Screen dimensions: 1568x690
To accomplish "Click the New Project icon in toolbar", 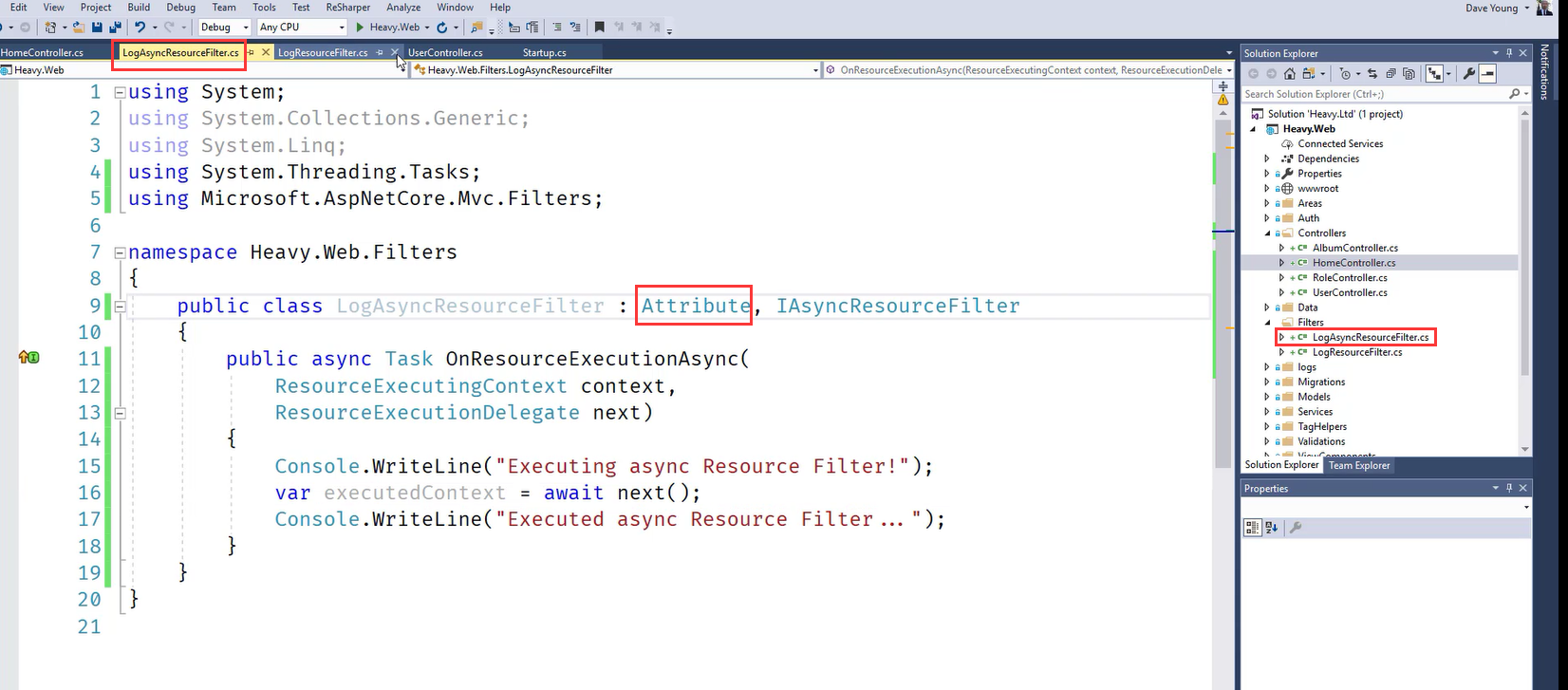I will [50, 28].
